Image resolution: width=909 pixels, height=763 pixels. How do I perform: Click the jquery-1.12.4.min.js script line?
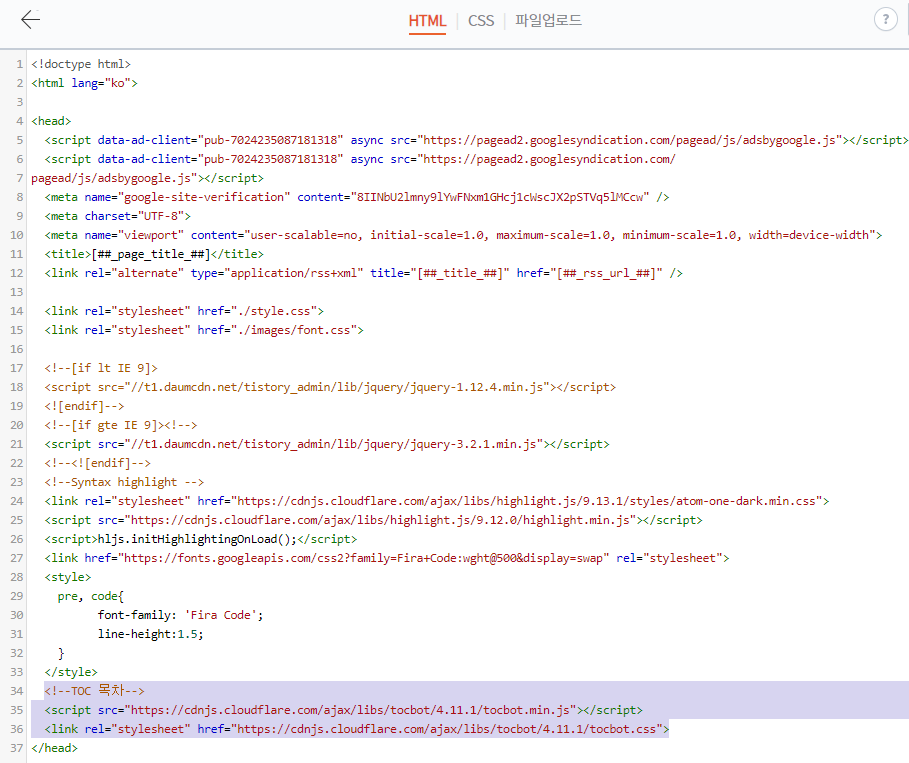pyautogui.click(x=330, y=387)
